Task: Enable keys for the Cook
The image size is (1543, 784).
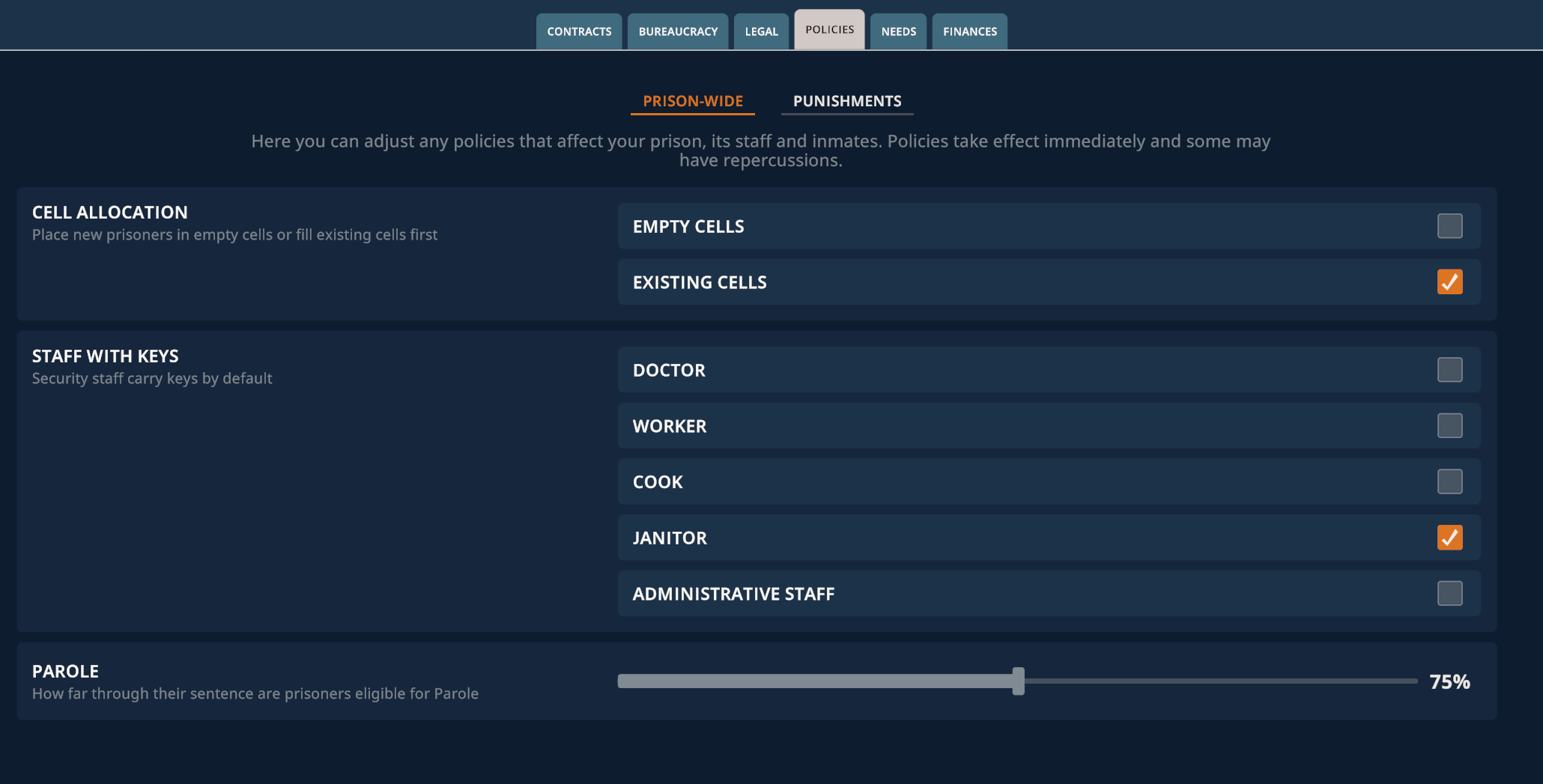Action: pos(1449,481)
